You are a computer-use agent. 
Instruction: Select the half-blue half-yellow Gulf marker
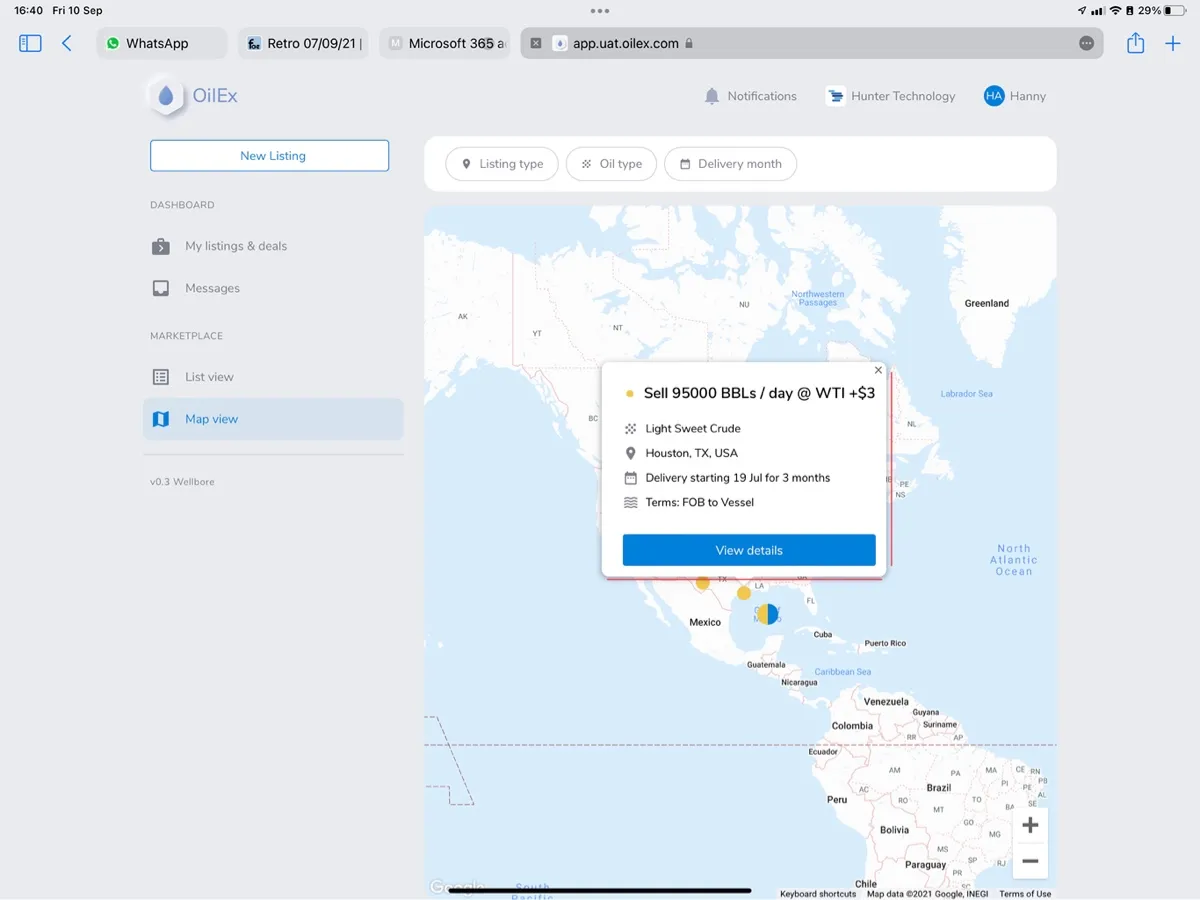pos(767,614)
